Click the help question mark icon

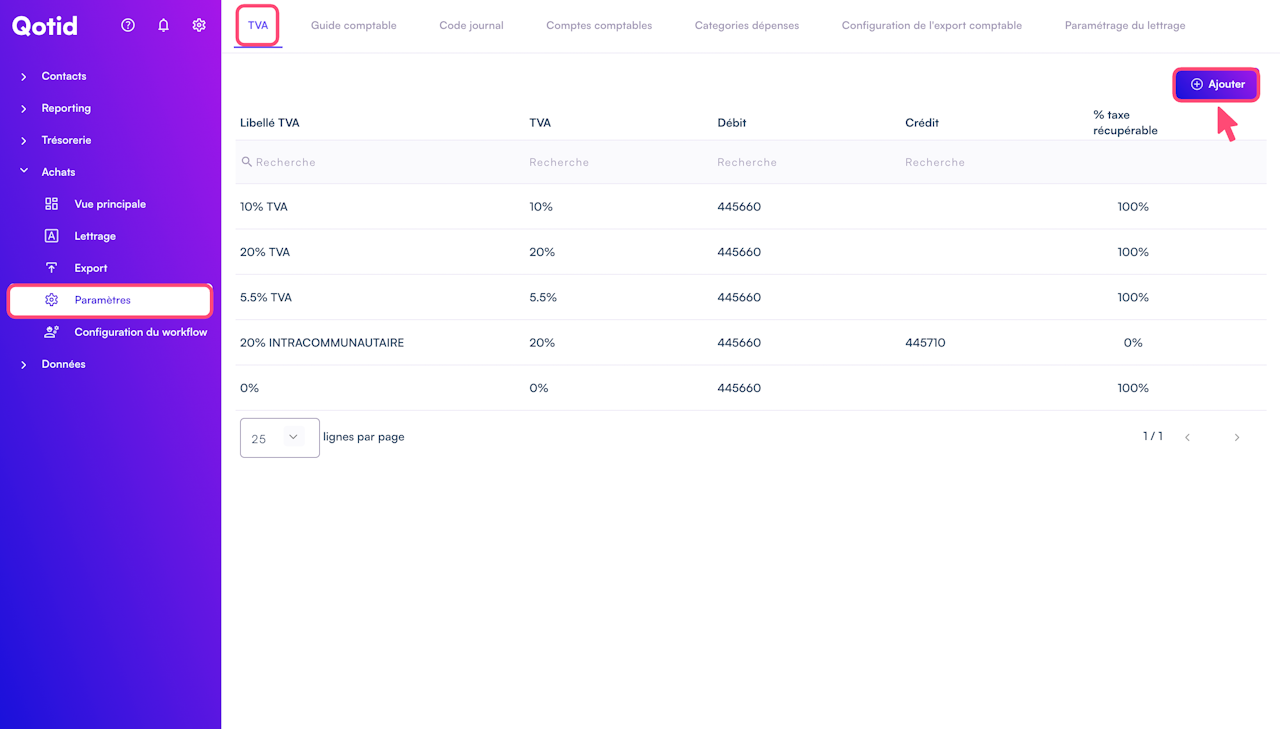pyautogui.click(x=128, y=26)
